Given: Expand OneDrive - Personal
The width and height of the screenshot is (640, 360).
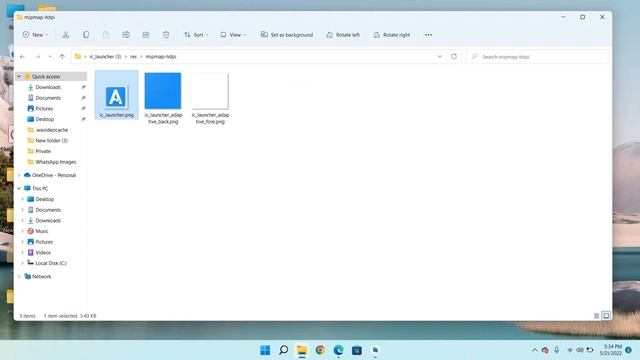Looking at the screenshot, I should 19,175.
